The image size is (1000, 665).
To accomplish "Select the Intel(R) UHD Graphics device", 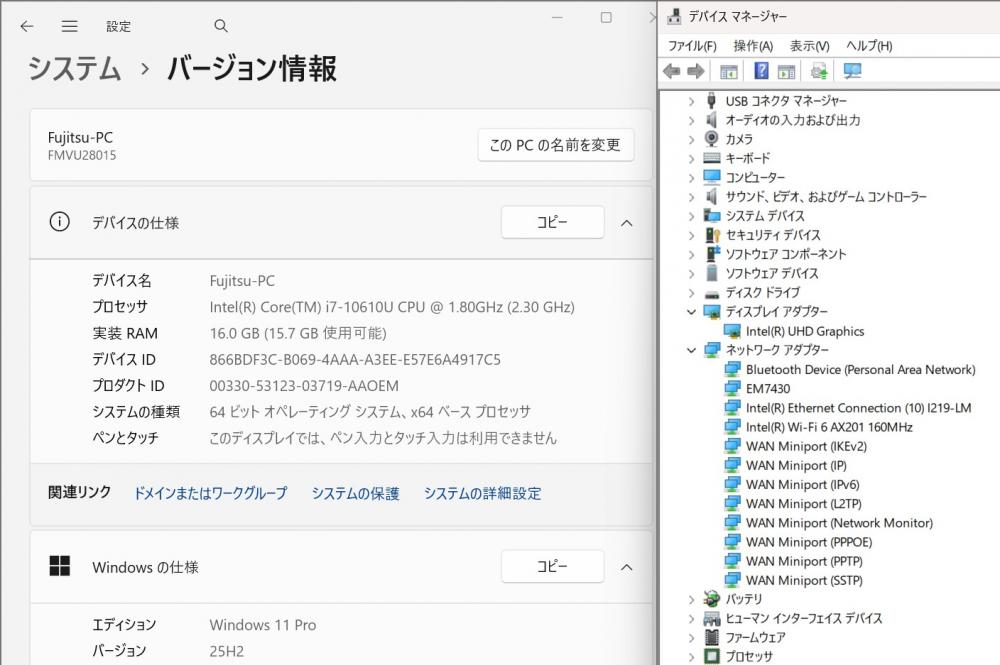I will [804, 331].
